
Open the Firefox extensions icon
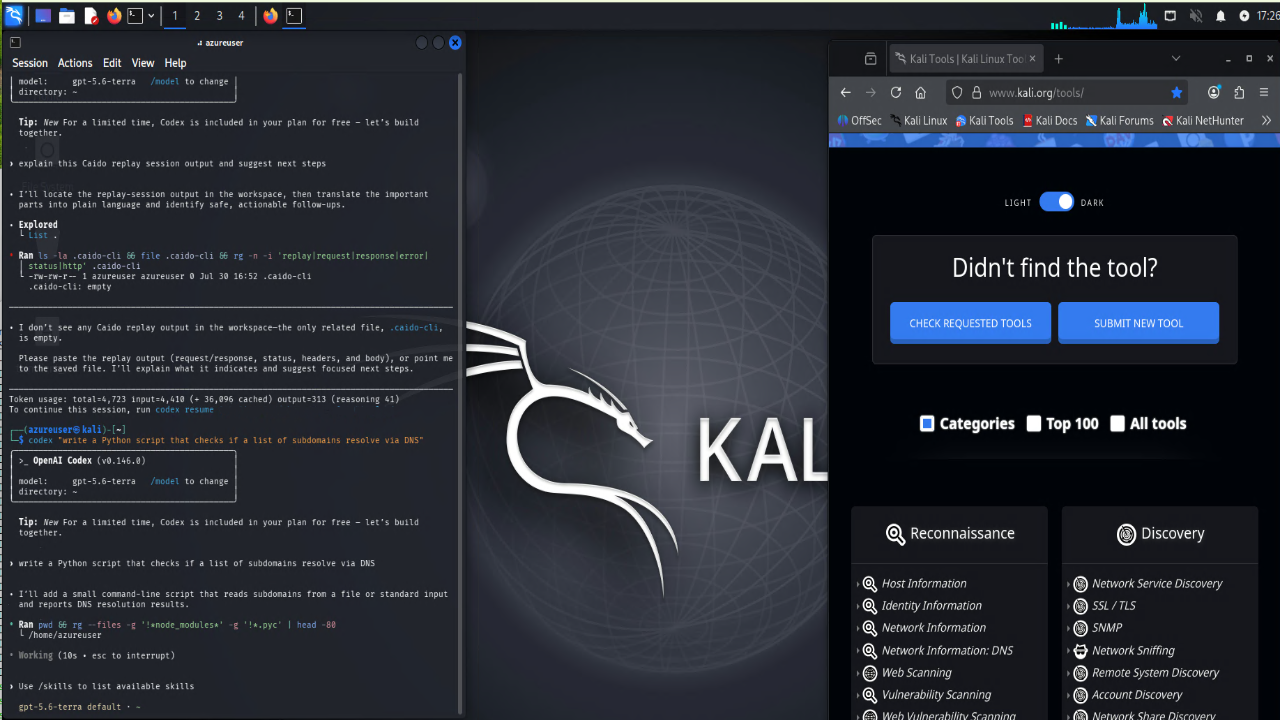pos(1239,92)
